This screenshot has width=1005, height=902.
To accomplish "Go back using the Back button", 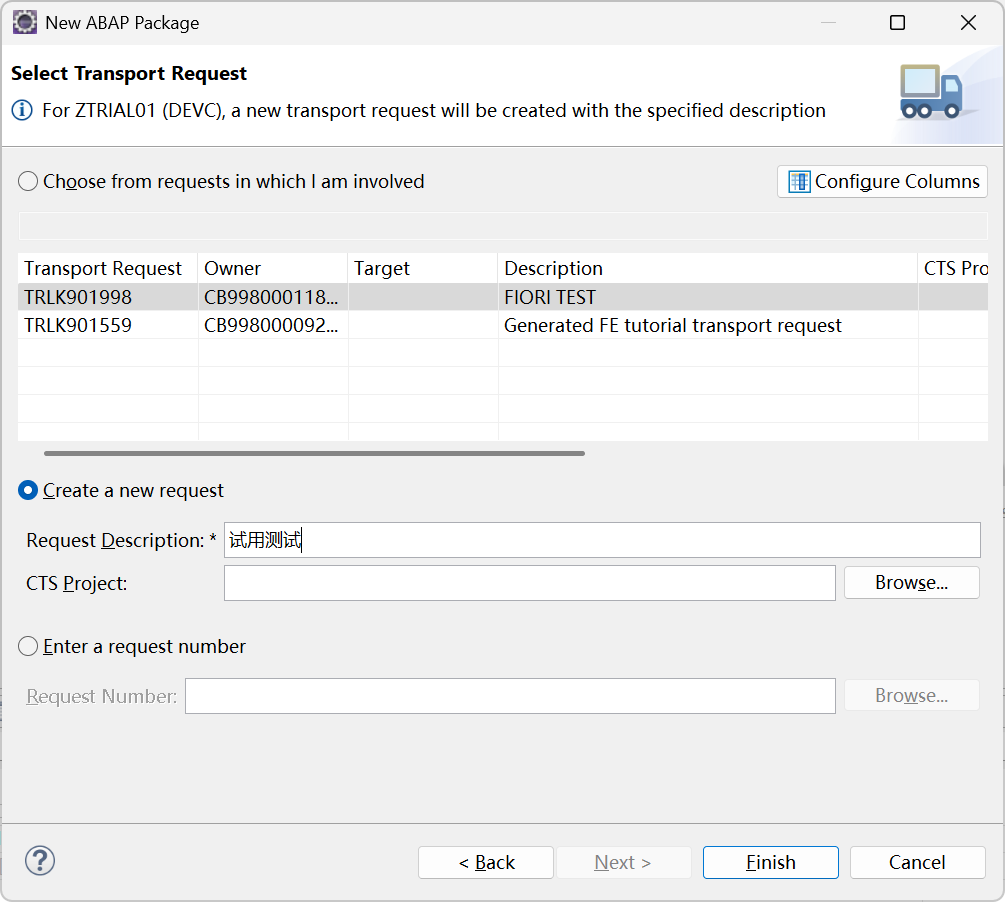I will coord(485,862).
